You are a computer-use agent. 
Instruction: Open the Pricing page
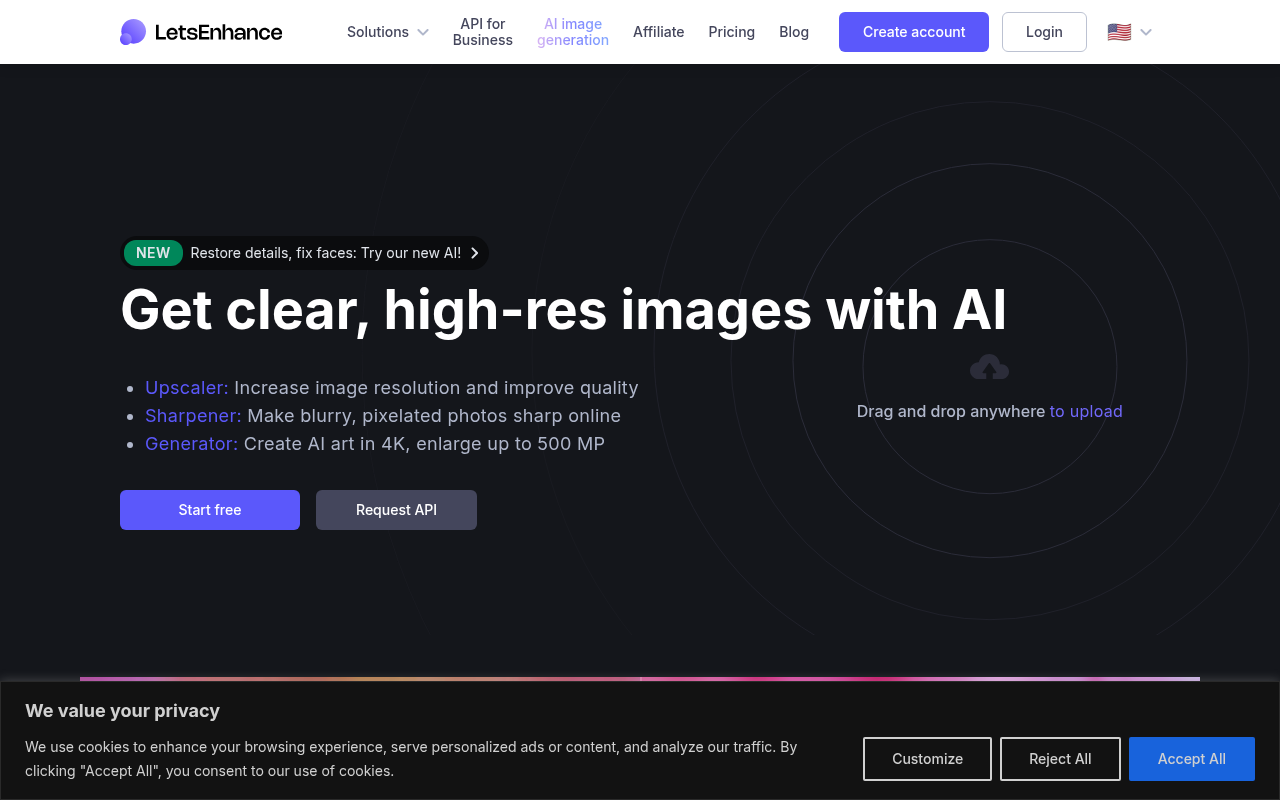(x=731, y=32)
